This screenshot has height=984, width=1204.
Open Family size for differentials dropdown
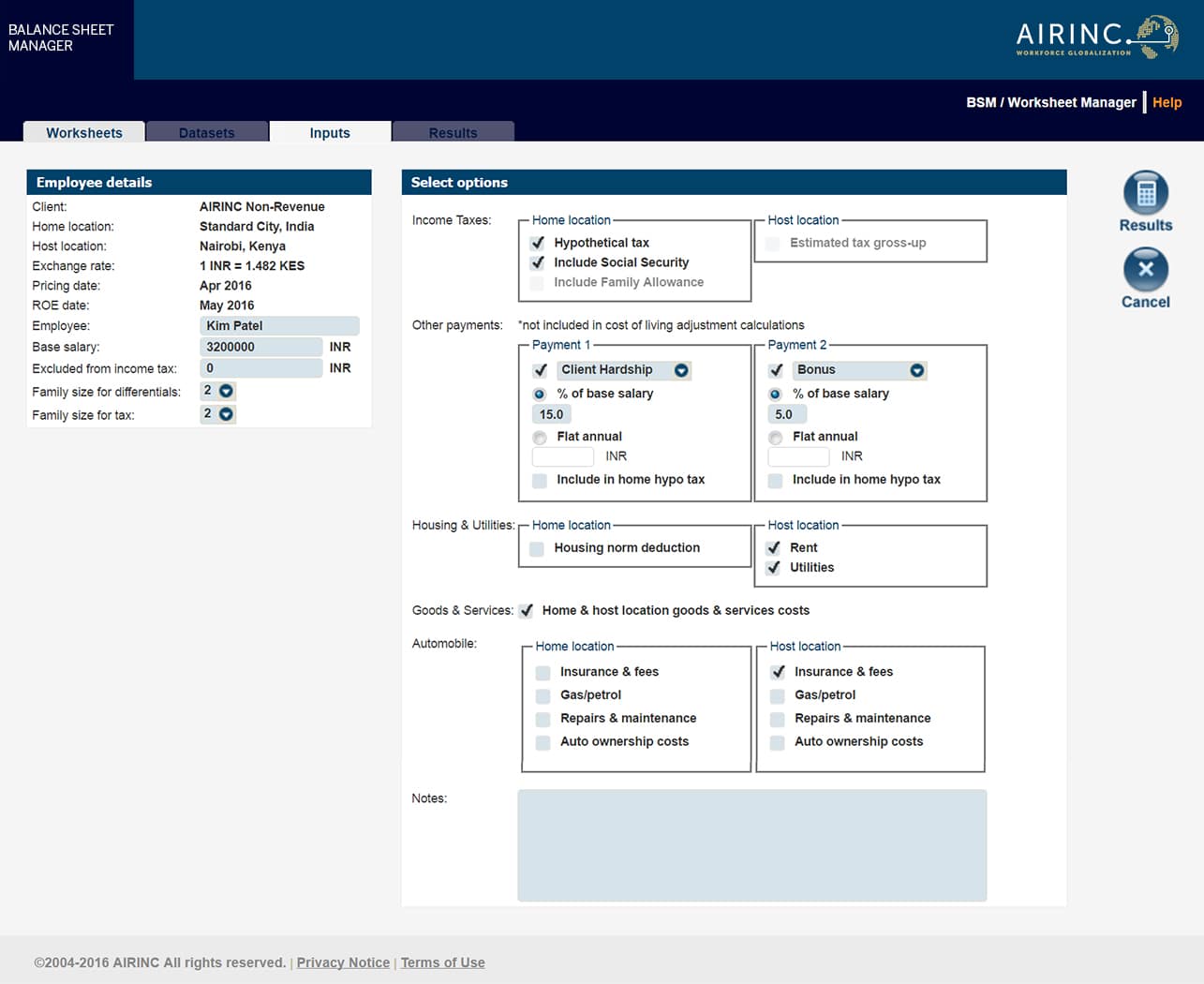226,391
